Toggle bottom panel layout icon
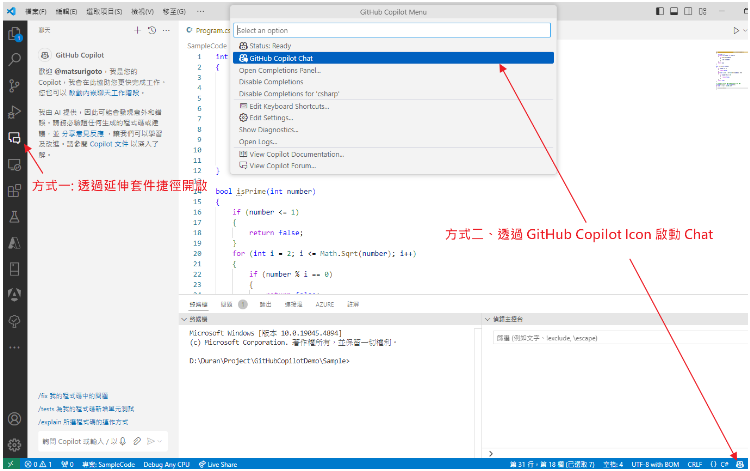Viewport: 750px width, 471px height. click(x=673, y=11)
